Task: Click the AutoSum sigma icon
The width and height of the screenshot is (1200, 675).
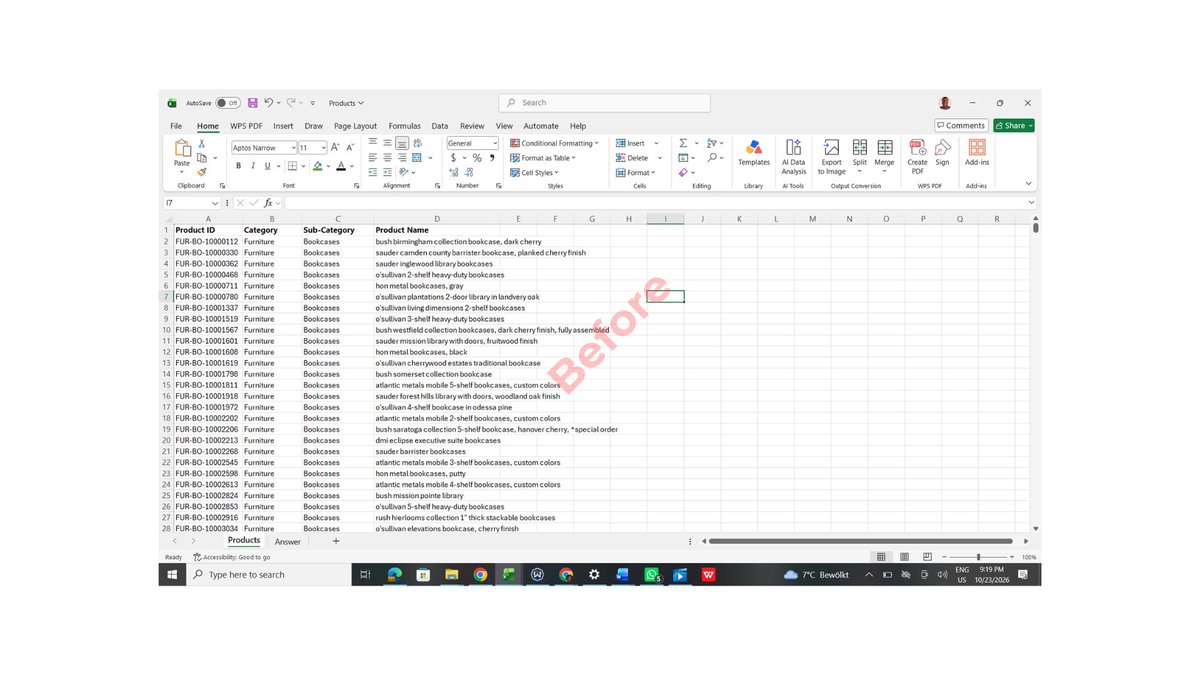Action: pyautogui.click(x=683, y=143)
